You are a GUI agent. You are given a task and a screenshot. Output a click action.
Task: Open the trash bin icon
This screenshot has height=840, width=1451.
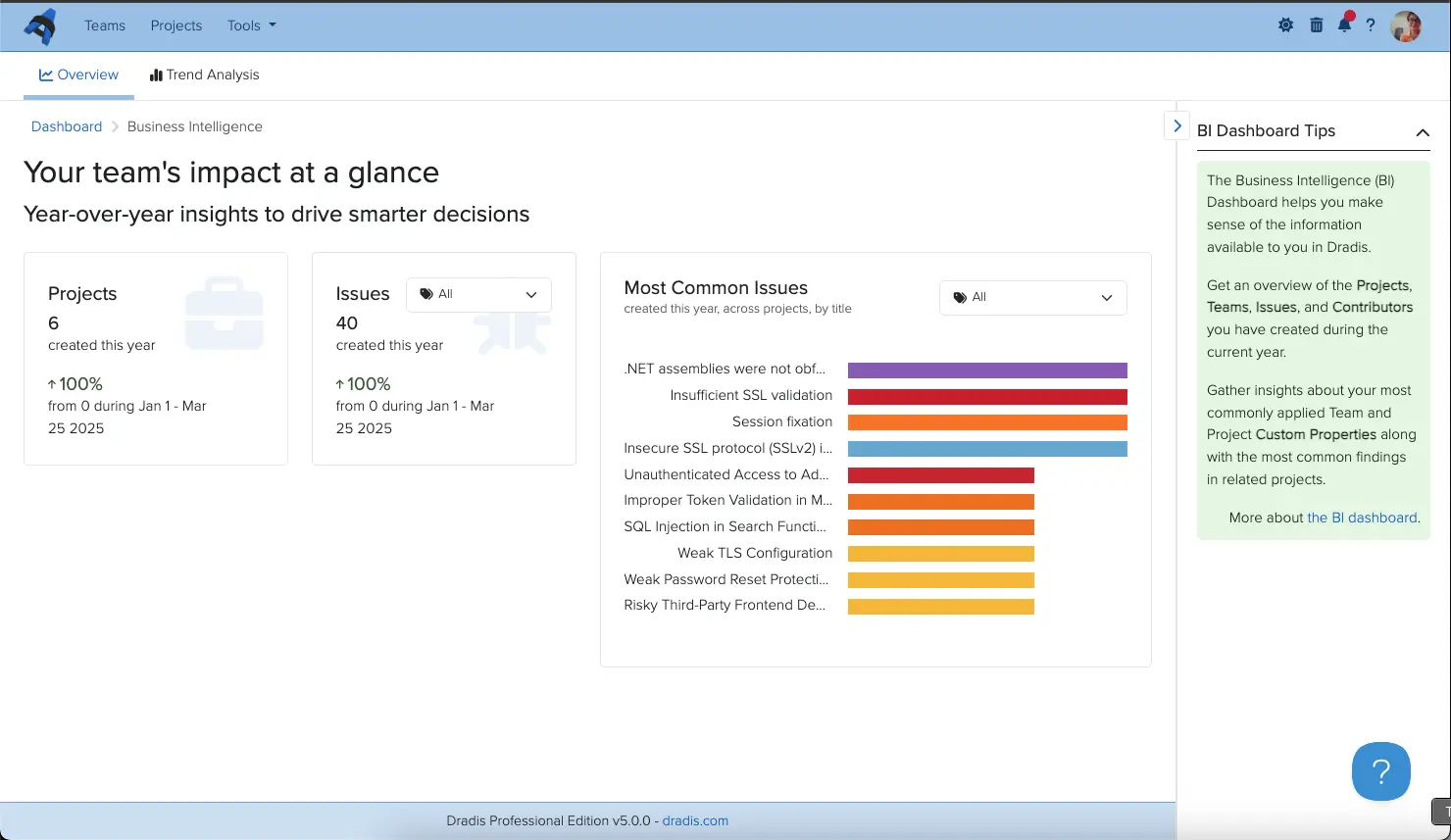click(x=1316, y=25)
